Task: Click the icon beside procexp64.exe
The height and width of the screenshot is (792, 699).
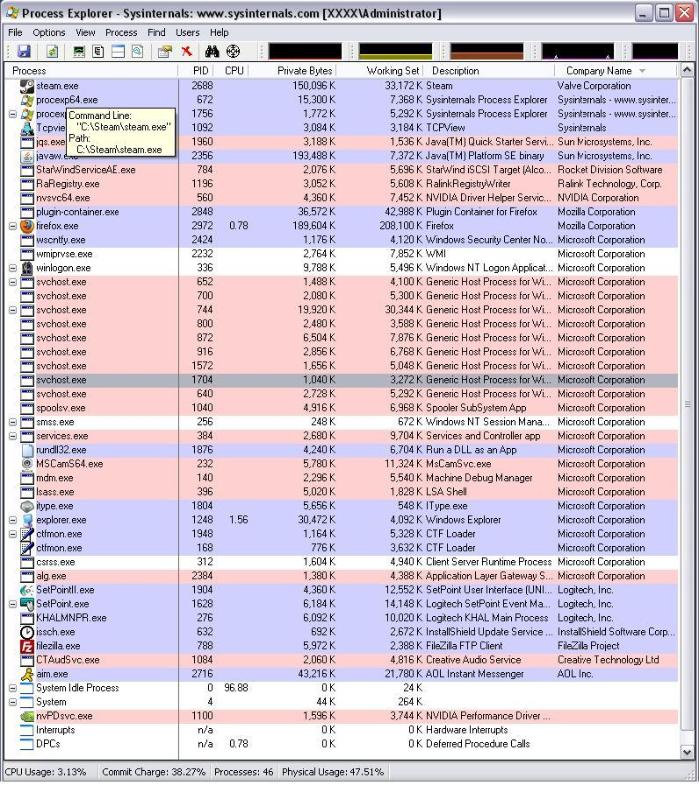Action: click(x=27, y=100)
